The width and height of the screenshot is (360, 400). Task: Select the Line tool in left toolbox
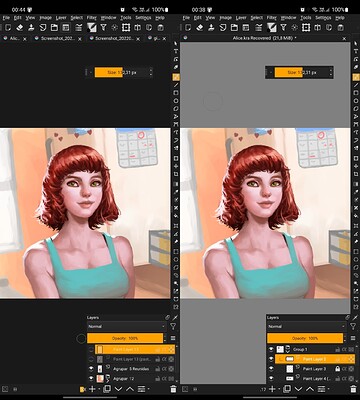click(176, 85)
